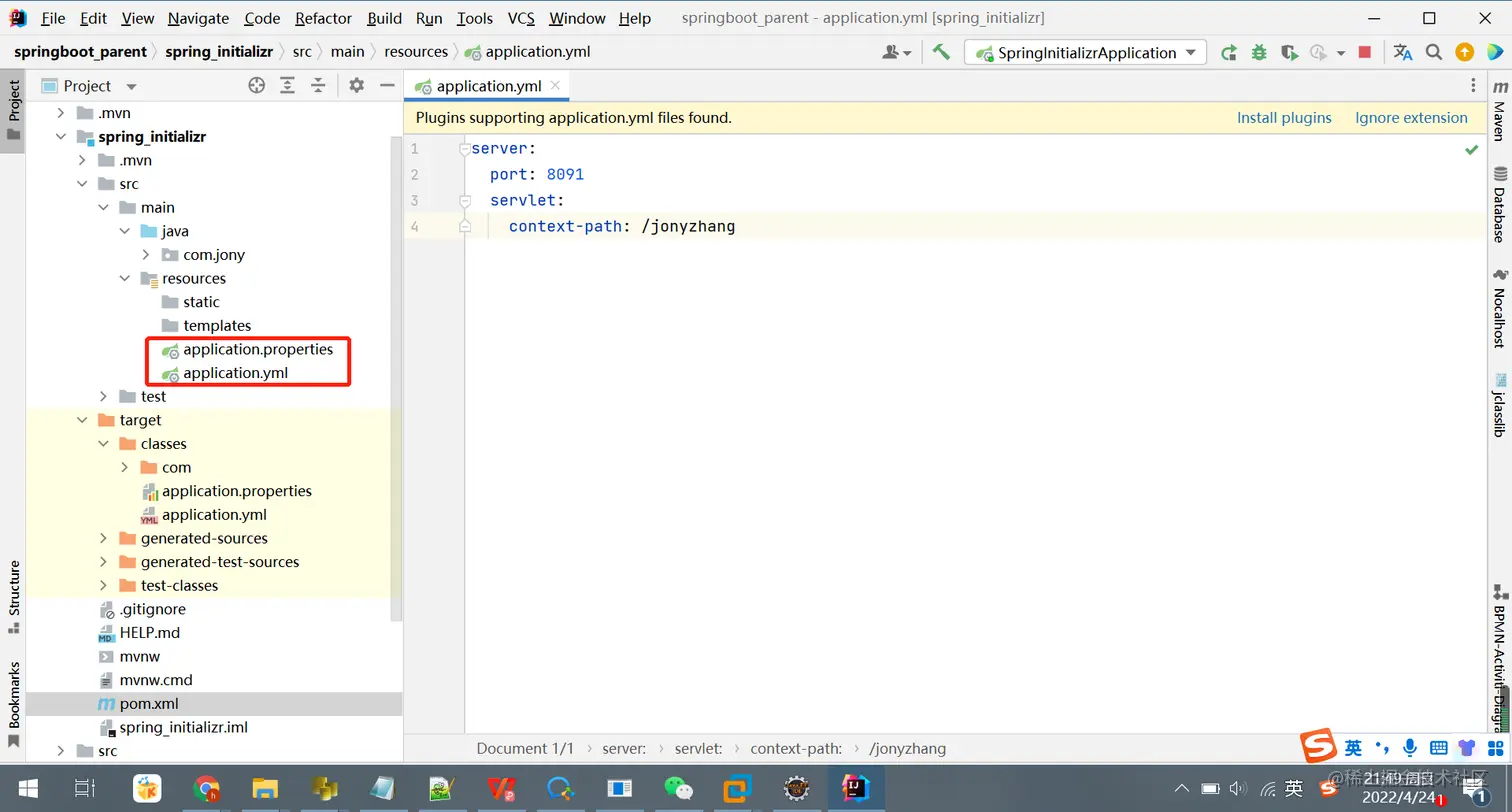The image size is (1512, 812).
Task: Click context-path breadcrumb in status bar
Action: coord(795,748)
